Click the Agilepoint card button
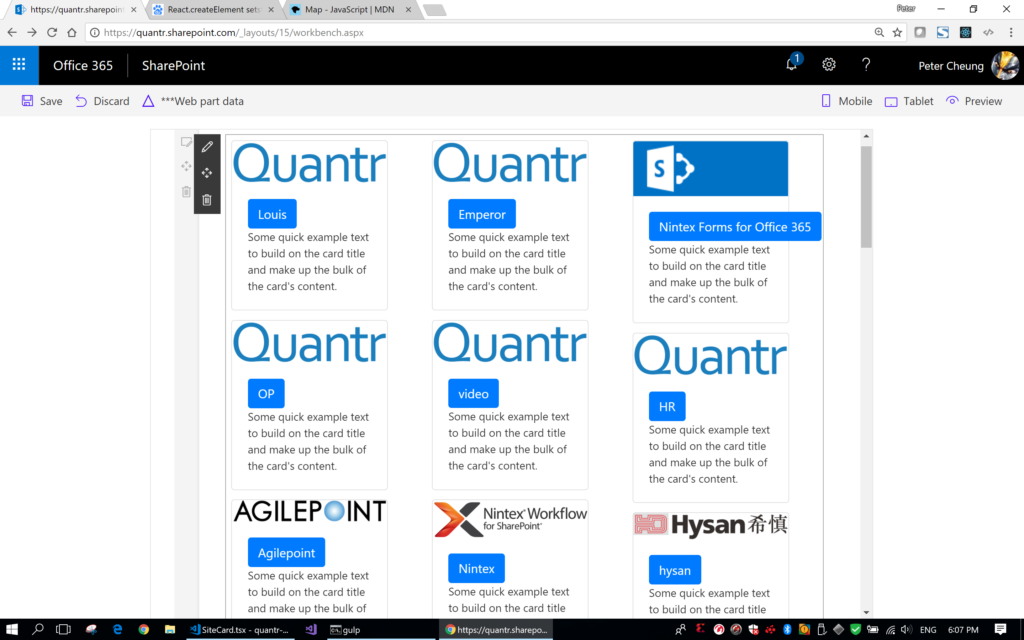Image resolution: width=1024 pixels, height=640 pixels. pos(286,552)
